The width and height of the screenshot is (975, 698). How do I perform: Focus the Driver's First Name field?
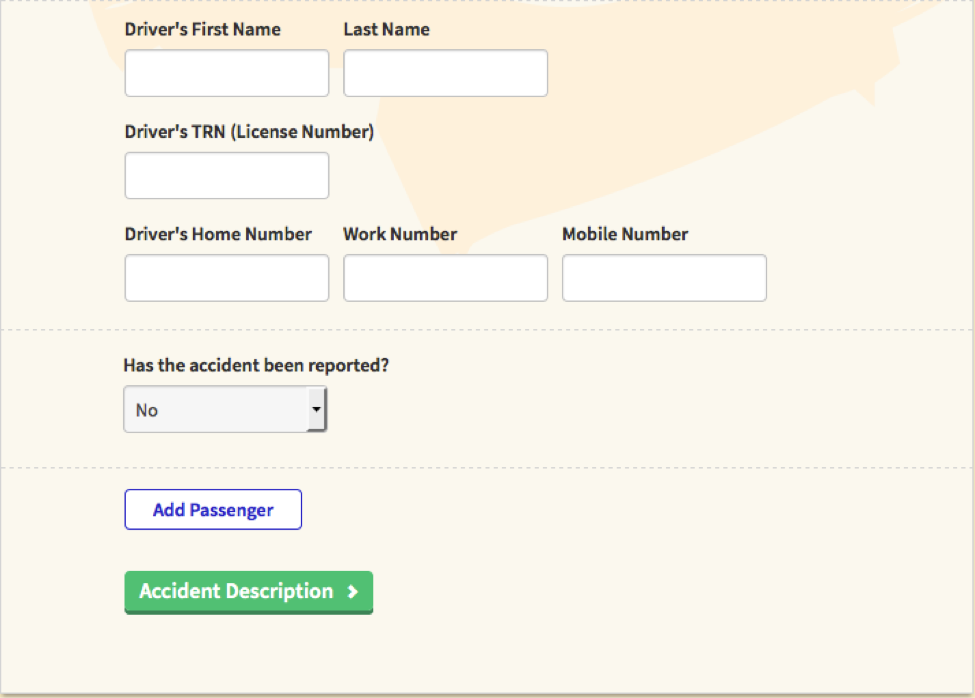[226, 73]
